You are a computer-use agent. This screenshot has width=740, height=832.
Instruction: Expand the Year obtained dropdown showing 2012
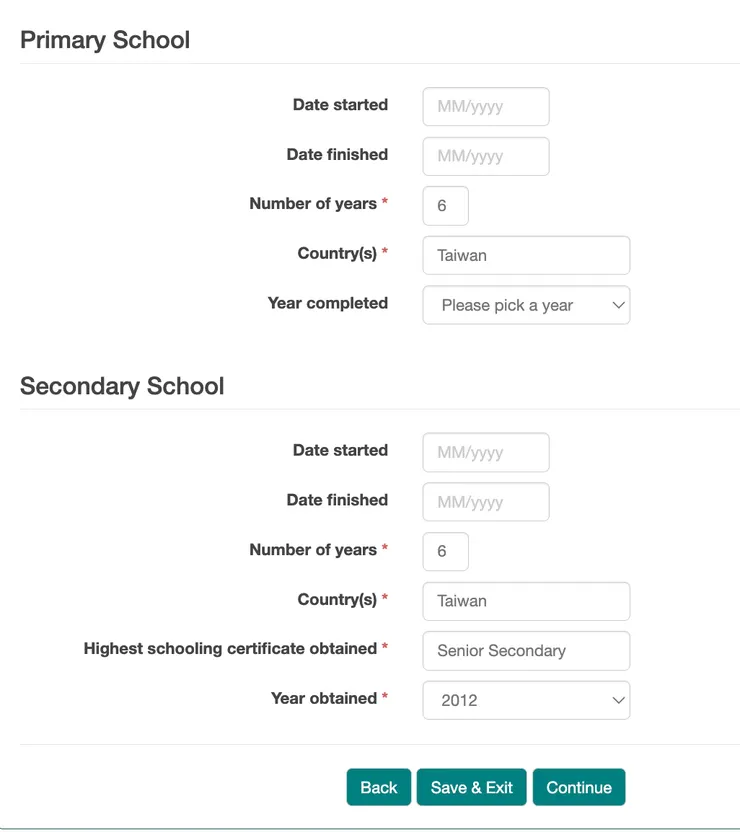[526, 700]
